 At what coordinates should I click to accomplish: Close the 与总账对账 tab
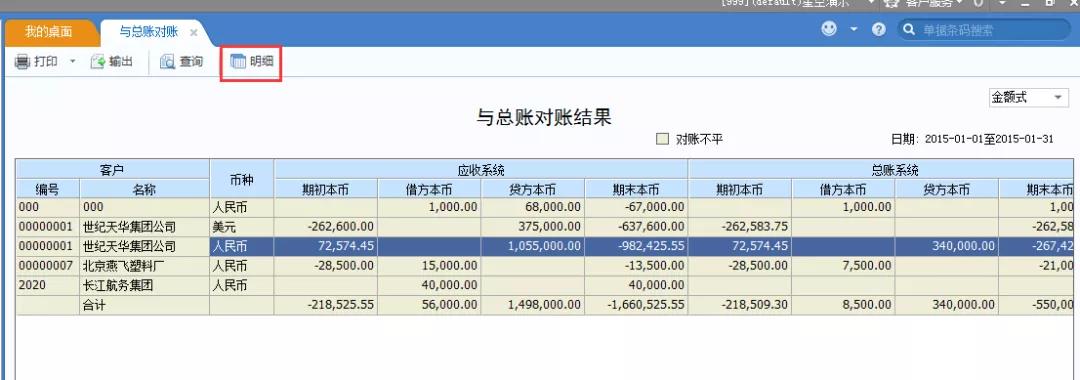(194, 32)
